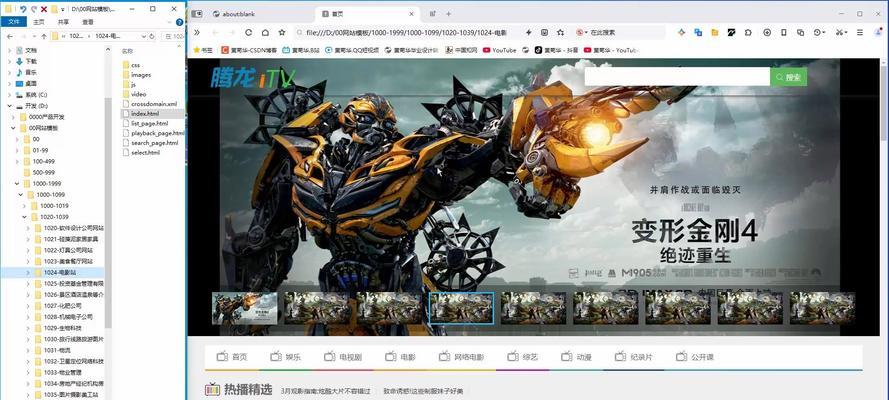
Task: Switch to Explorer 查看 ribbon tab
Action: (88, 22)
